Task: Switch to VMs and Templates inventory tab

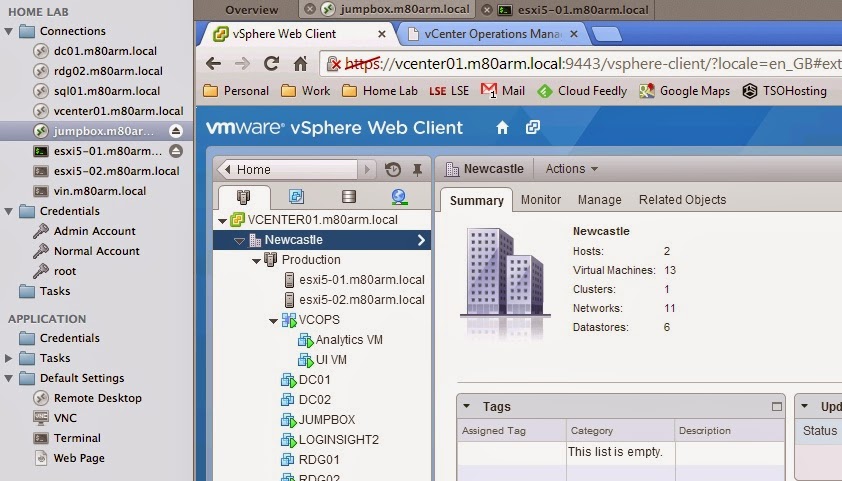Action: tap(296, 196)
